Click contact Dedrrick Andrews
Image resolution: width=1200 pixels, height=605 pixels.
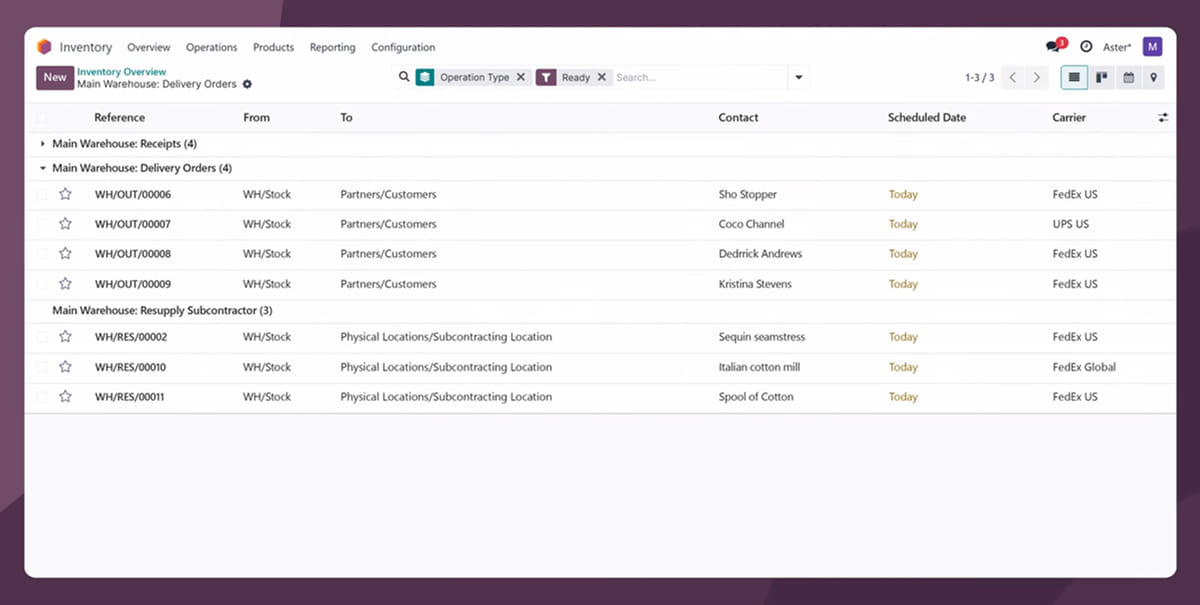pyautogui.click(x=760, y=253)
